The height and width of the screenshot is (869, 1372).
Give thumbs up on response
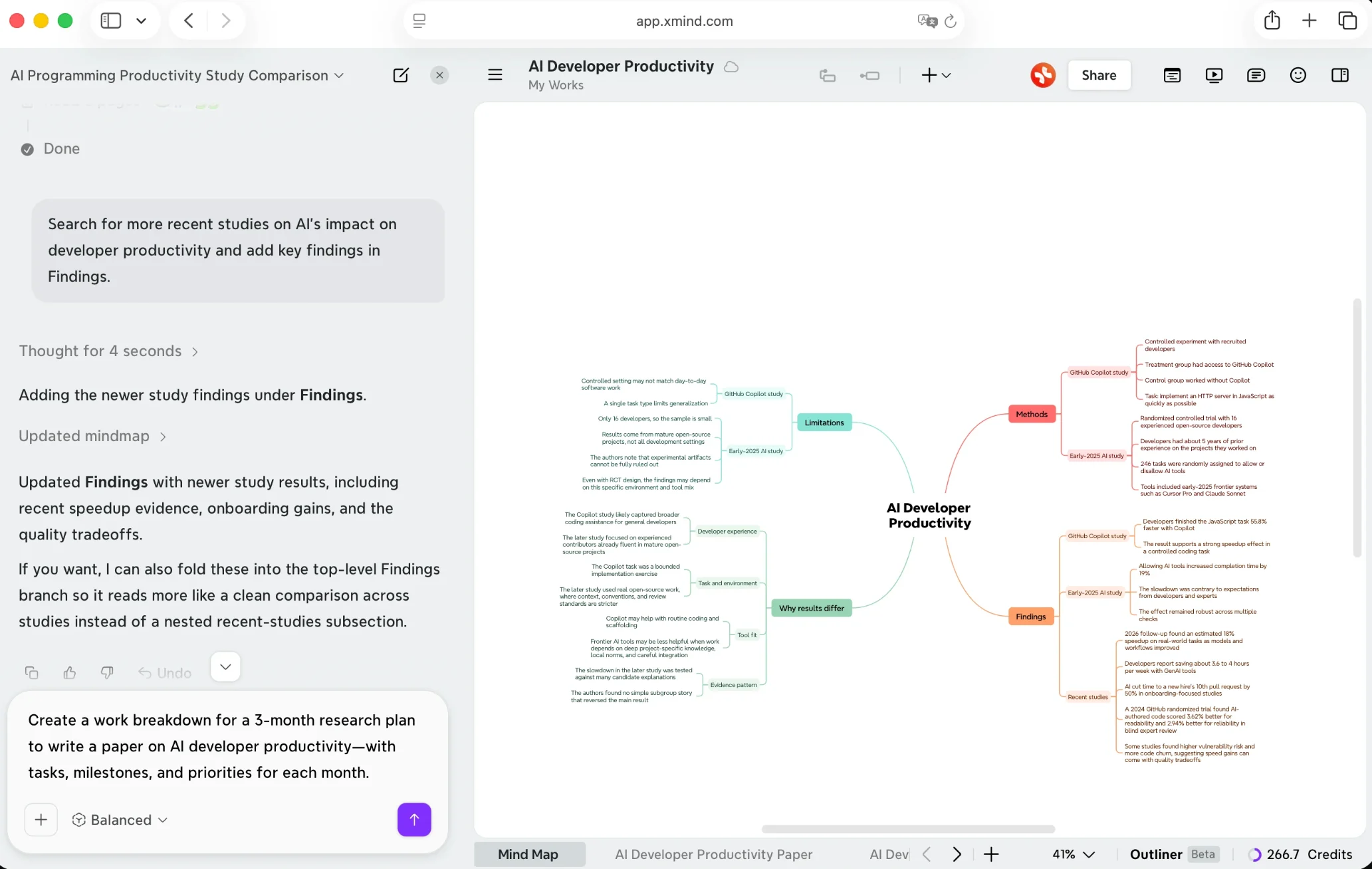coord(69,672)
